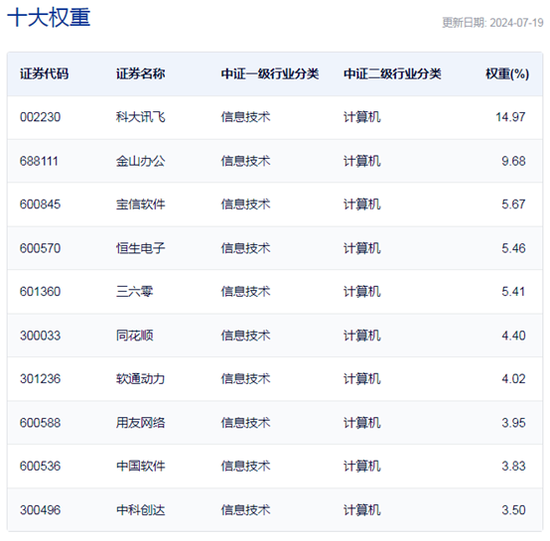550x541 pixels.
Task: Click 计算机 in the 软通动力 row
Action: [362, 379]
